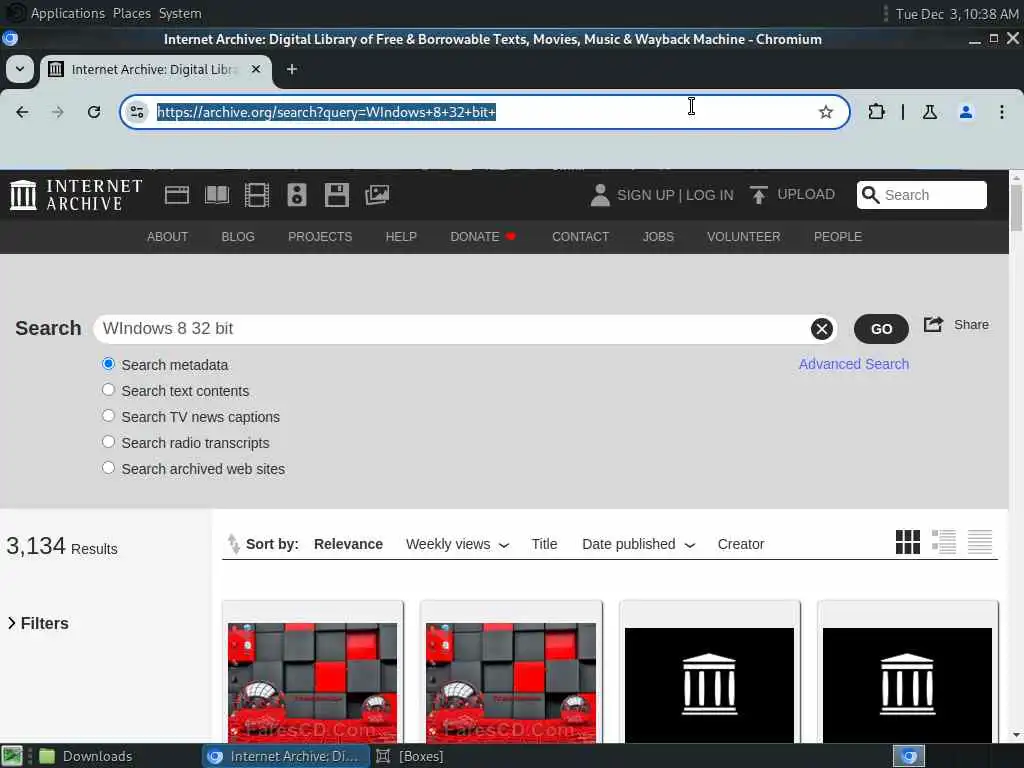Select Search TV news captions option
Image resolution: width=1024 pixels, height=768 pixels.
pyautogui.click(x=108, y=416)
